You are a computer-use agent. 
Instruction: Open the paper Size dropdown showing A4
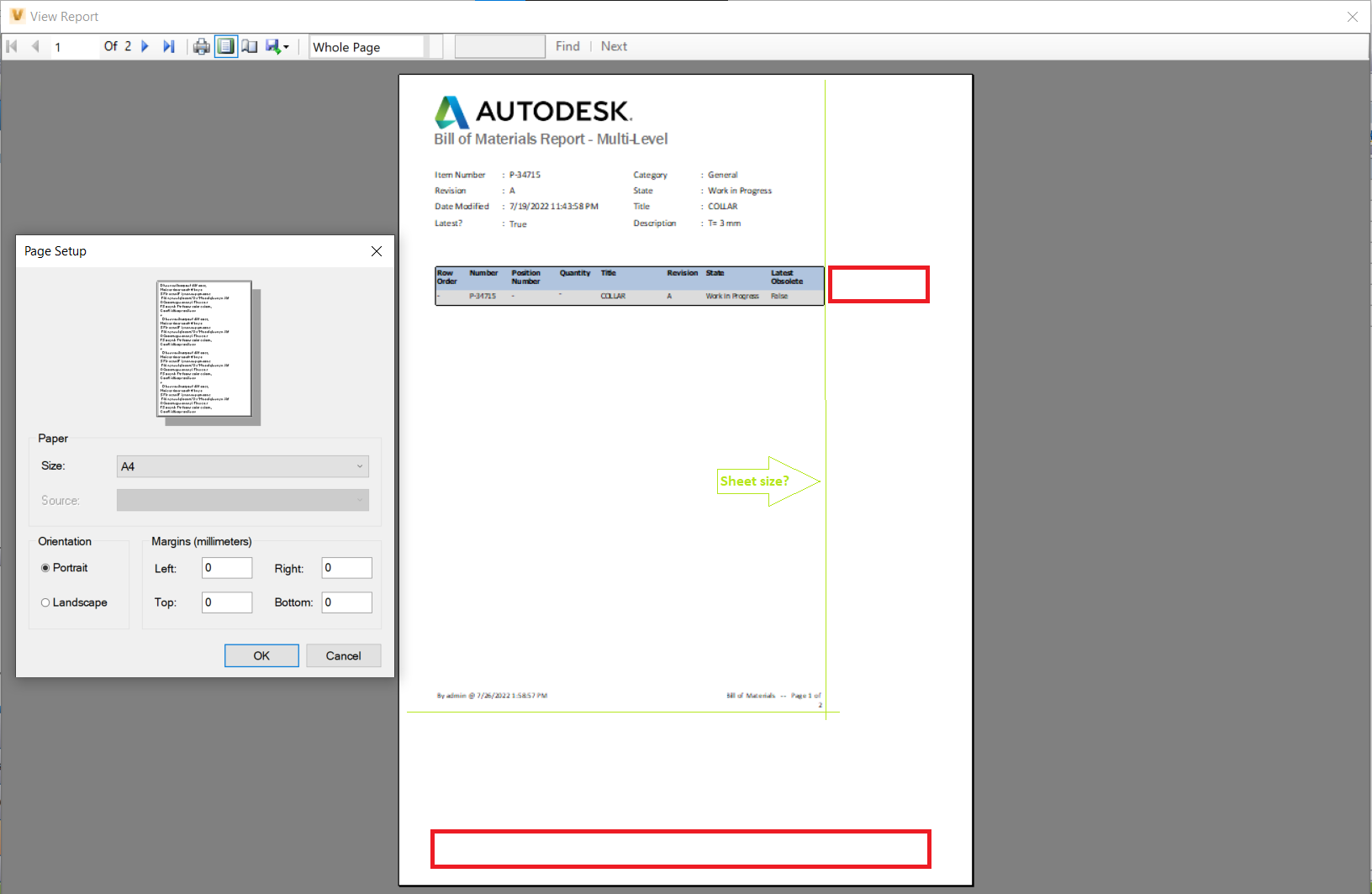(242, 465)
